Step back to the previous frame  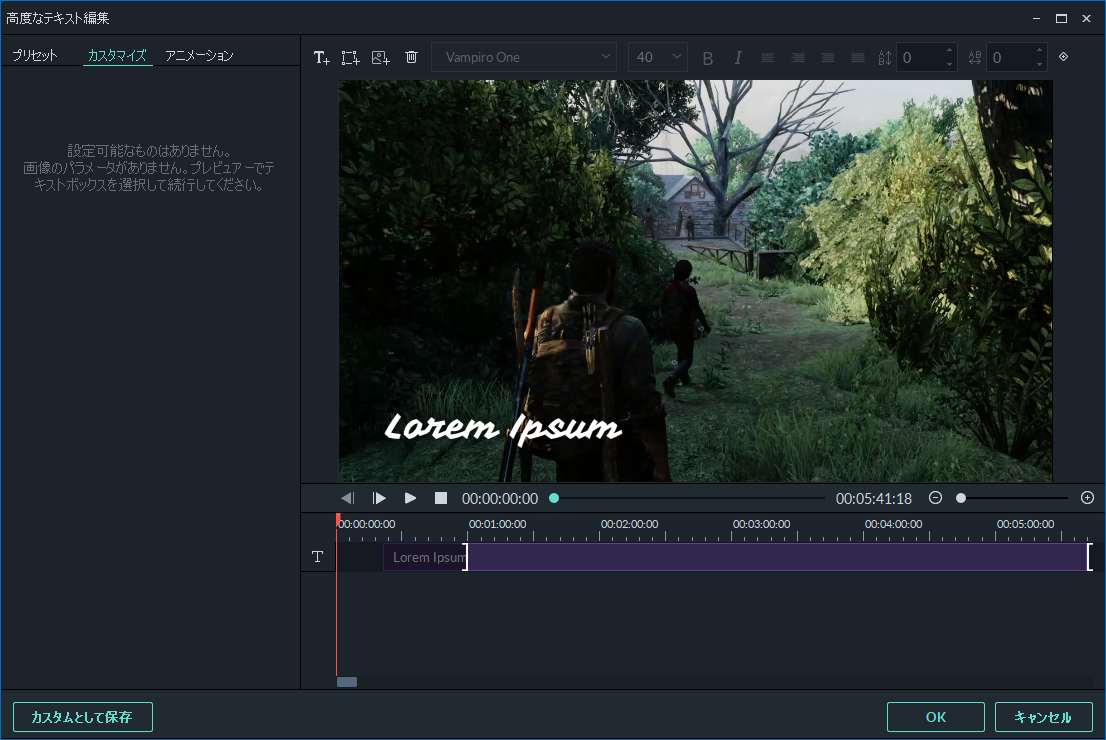(x=348, y=498)
